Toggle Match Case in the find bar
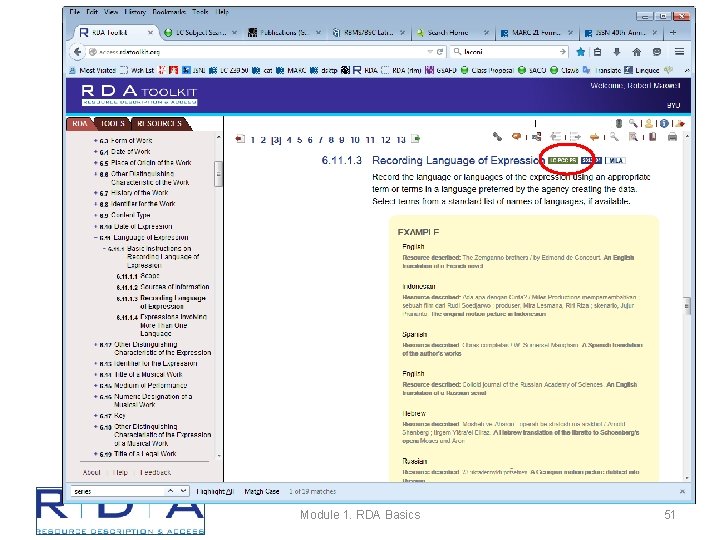The height and width of the screenshot is (540, 720). 262,491
